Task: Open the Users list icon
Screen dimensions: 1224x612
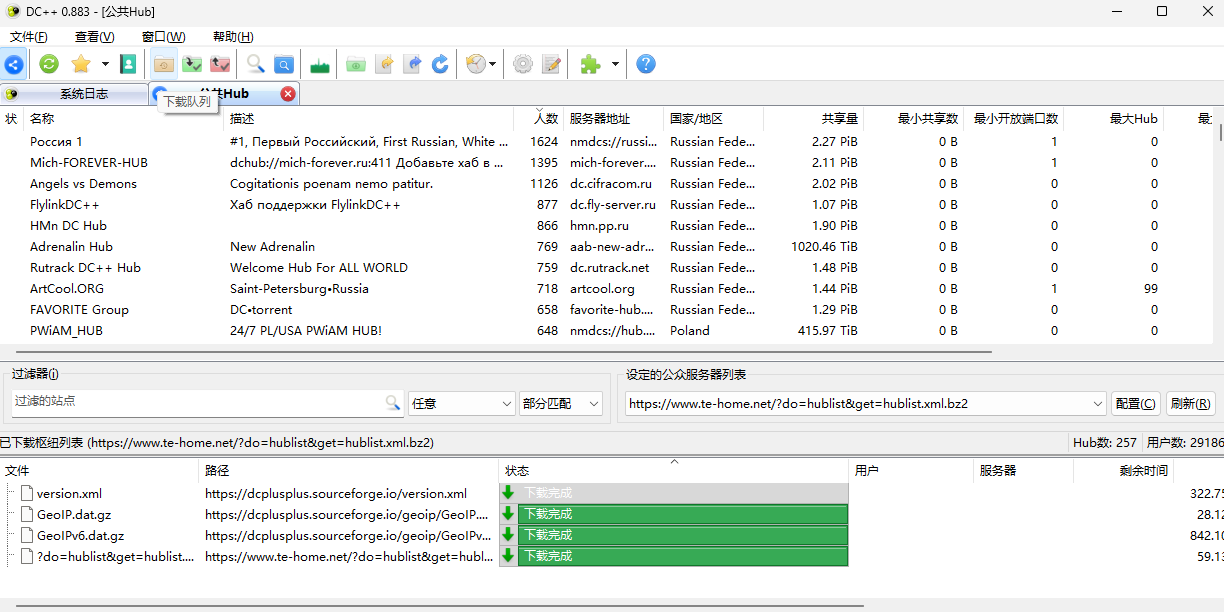Action: [128, 64]
